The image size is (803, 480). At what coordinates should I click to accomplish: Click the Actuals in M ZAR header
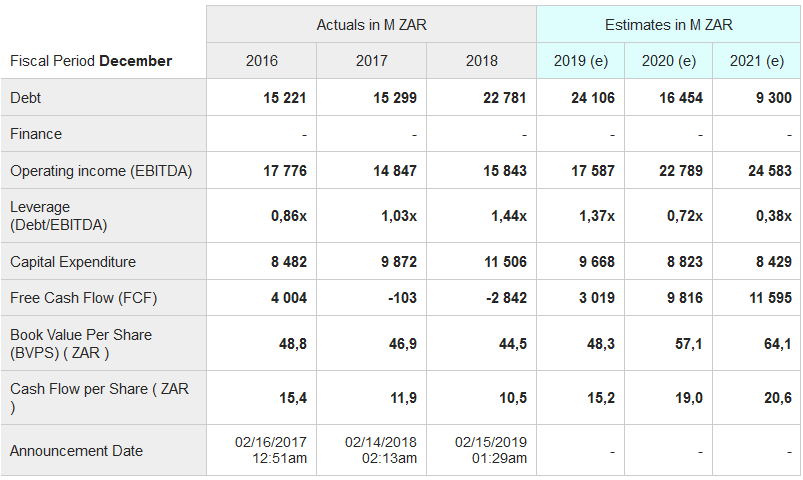(x=372, y=24)
